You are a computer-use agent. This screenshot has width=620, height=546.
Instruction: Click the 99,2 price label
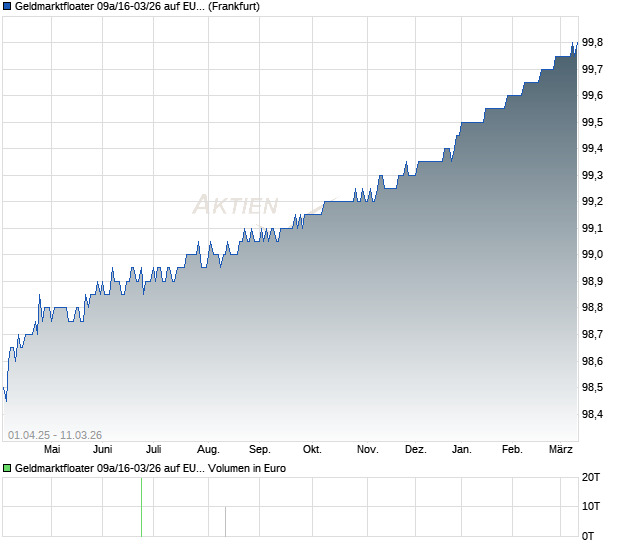tap(592, 202)
